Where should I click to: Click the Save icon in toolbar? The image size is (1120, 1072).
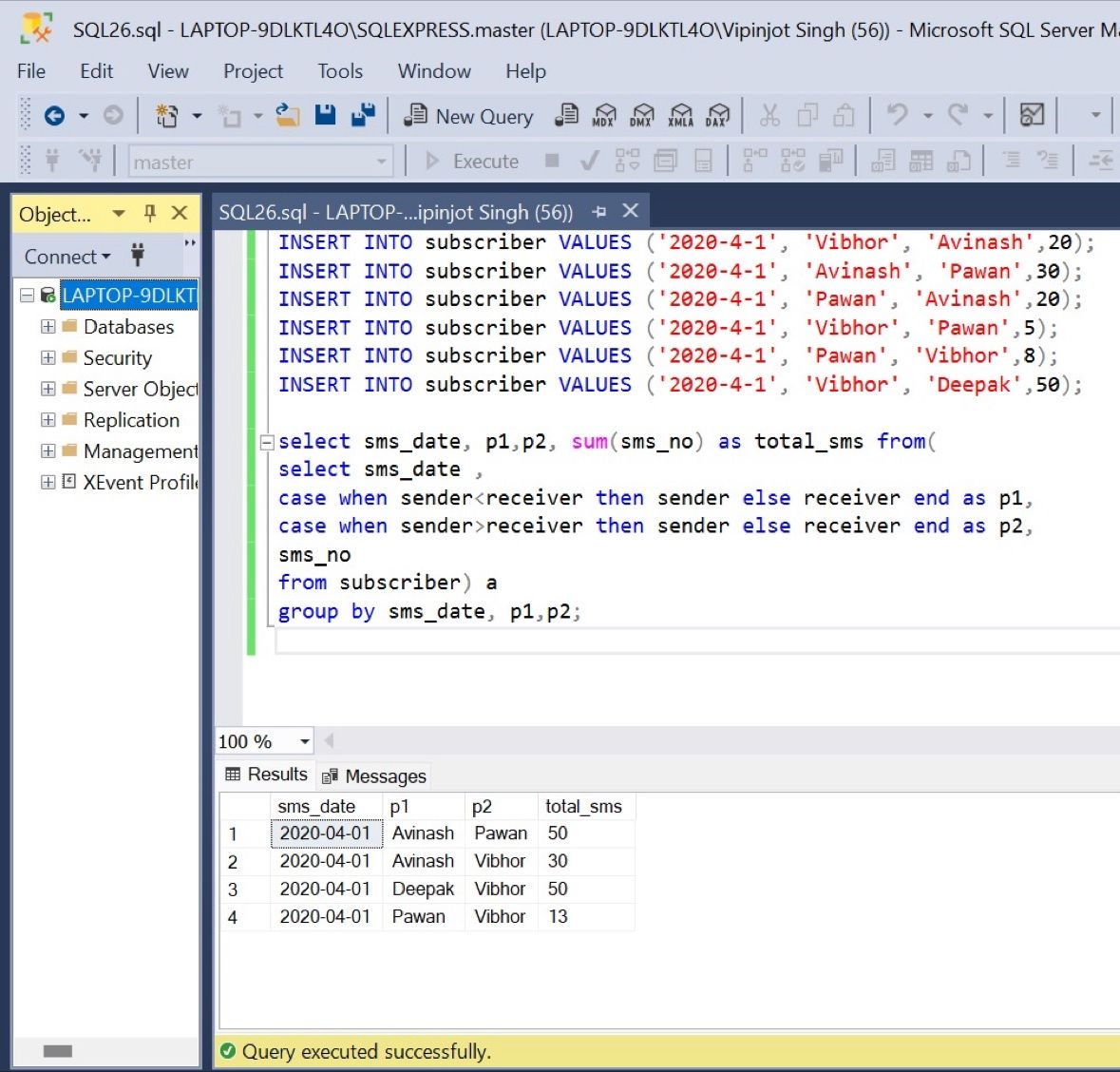(326, 115)
